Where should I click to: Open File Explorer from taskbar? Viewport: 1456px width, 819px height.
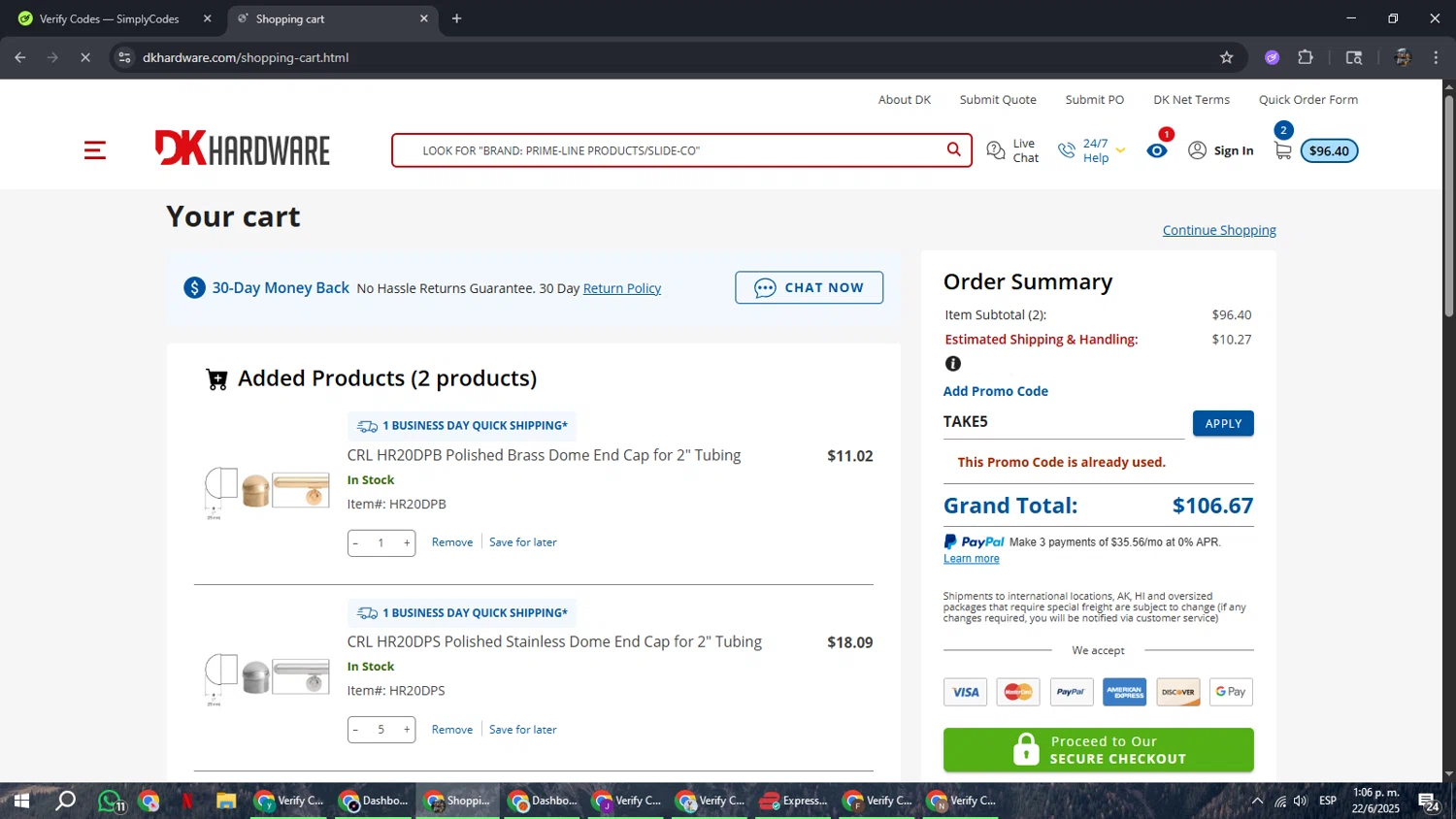coord(226,801)
